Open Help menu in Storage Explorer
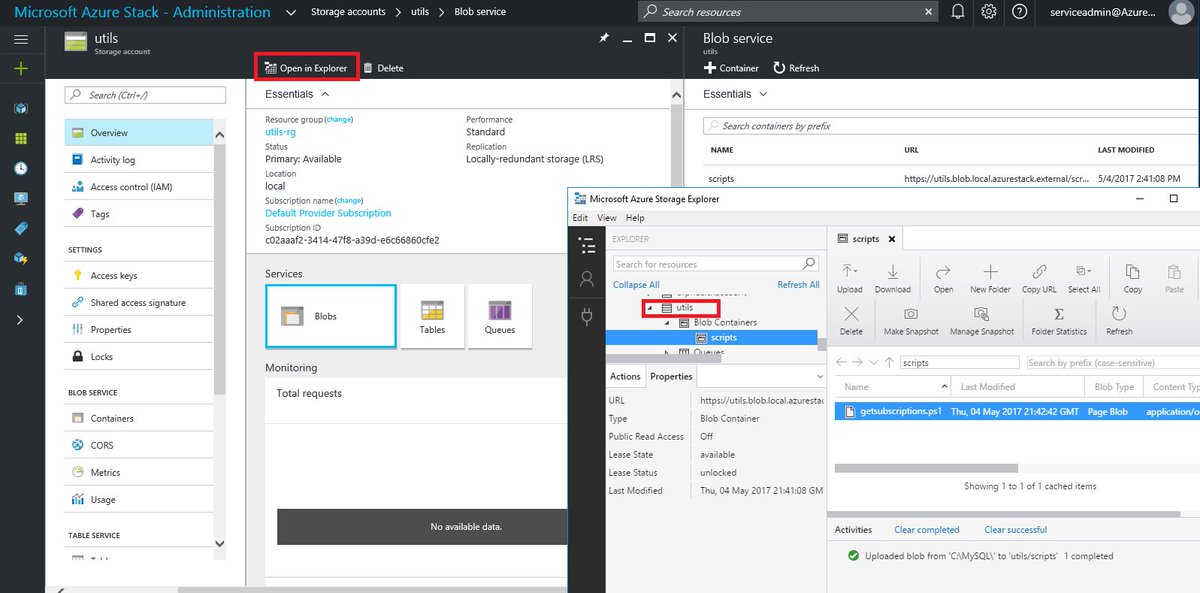 (x=635, y=217)
